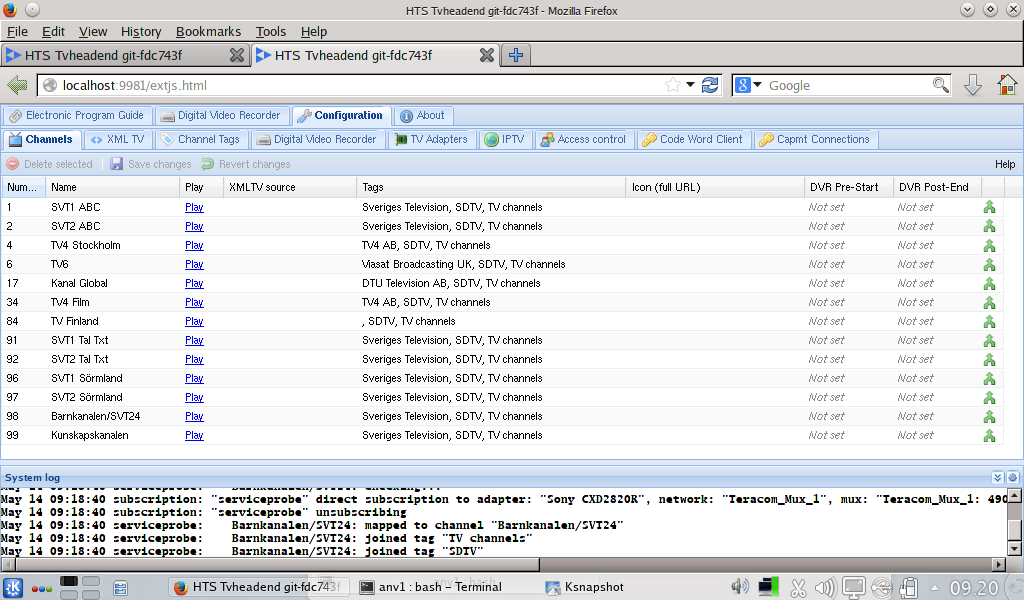The image size is (1024, 600).
Task: Open the Code Word Client tab
Action: coord(693,140)
